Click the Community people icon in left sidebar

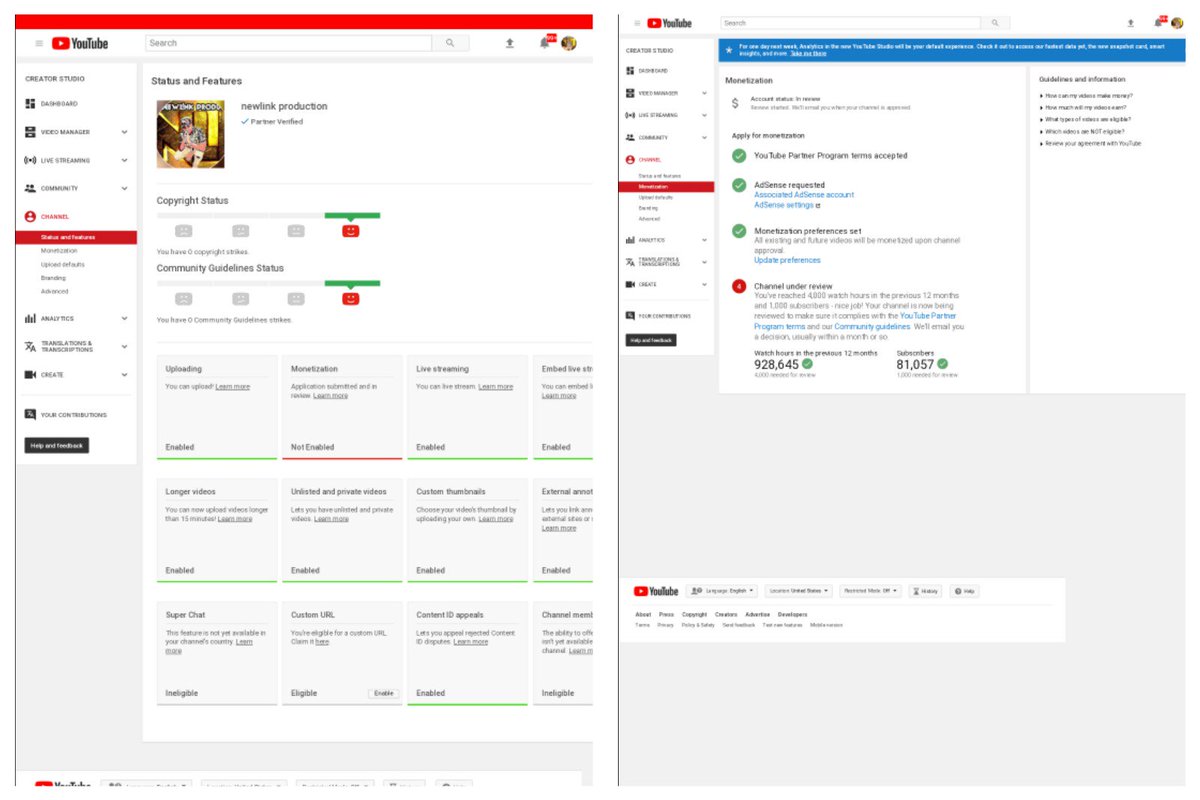coord(30,188)
